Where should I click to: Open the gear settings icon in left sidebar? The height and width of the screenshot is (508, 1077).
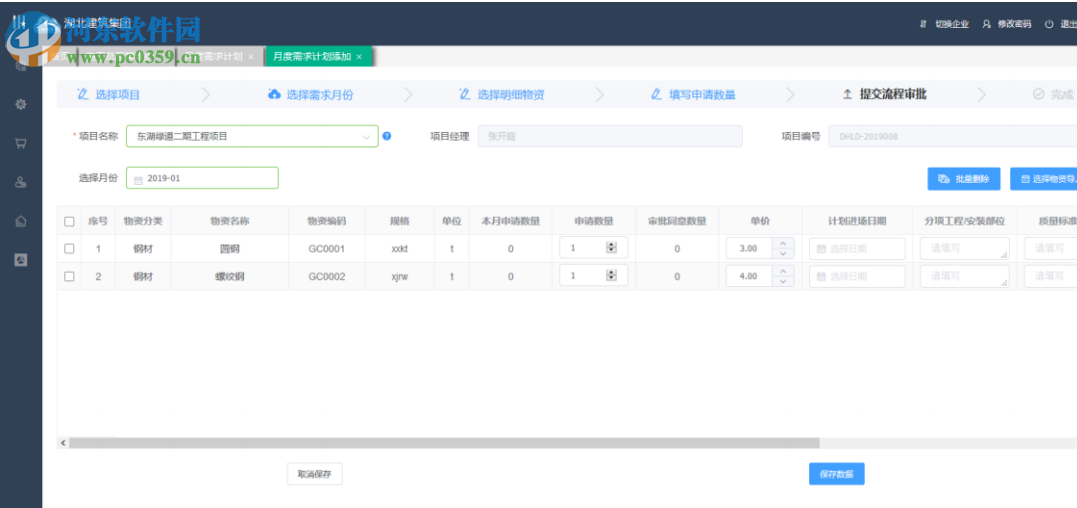(21, 105)
